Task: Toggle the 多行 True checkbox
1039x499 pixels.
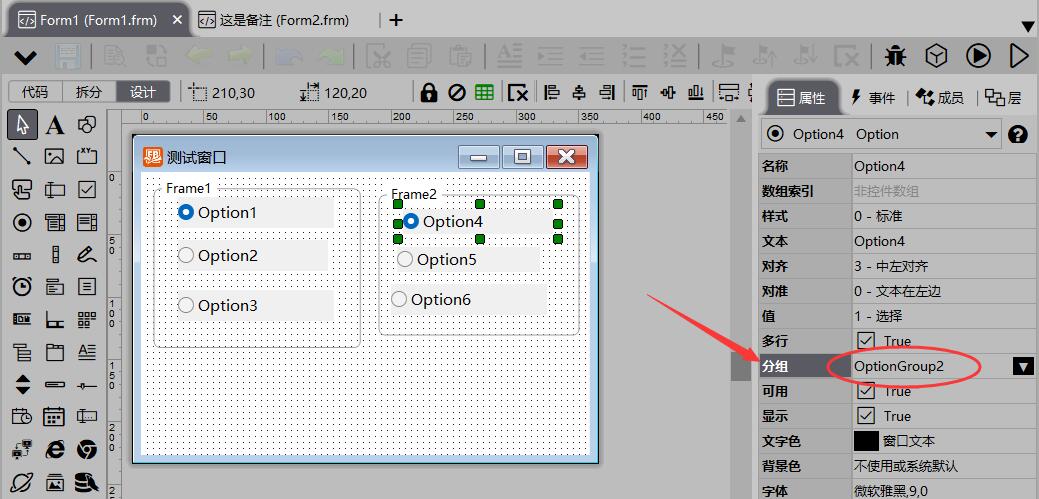Action: coord(866,341)
